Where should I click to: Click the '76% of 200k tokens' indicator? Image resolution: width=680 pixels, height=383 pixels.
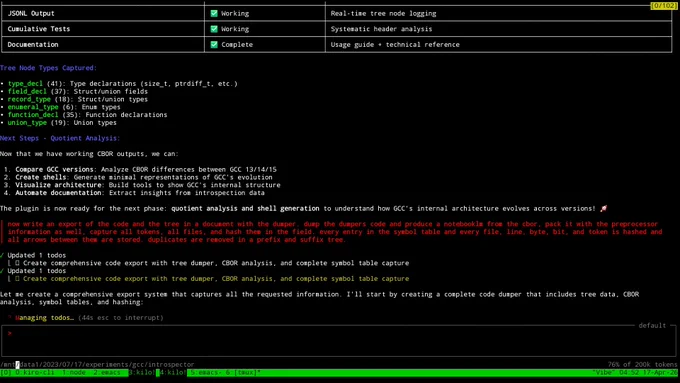pyautogui.click(x=642, y=365)
